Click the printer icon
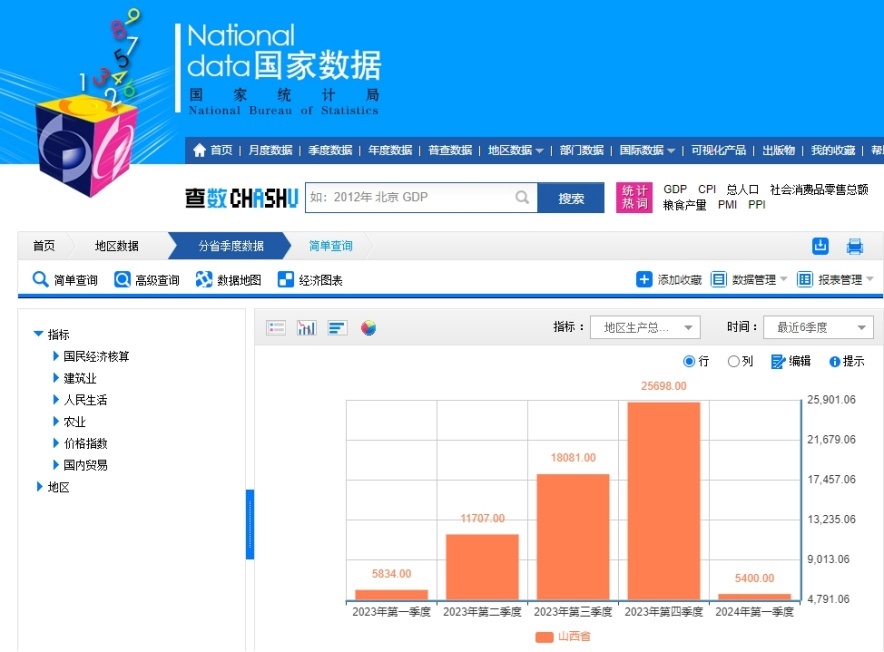The width and height of the screenshot is (884, 652). 855,246
